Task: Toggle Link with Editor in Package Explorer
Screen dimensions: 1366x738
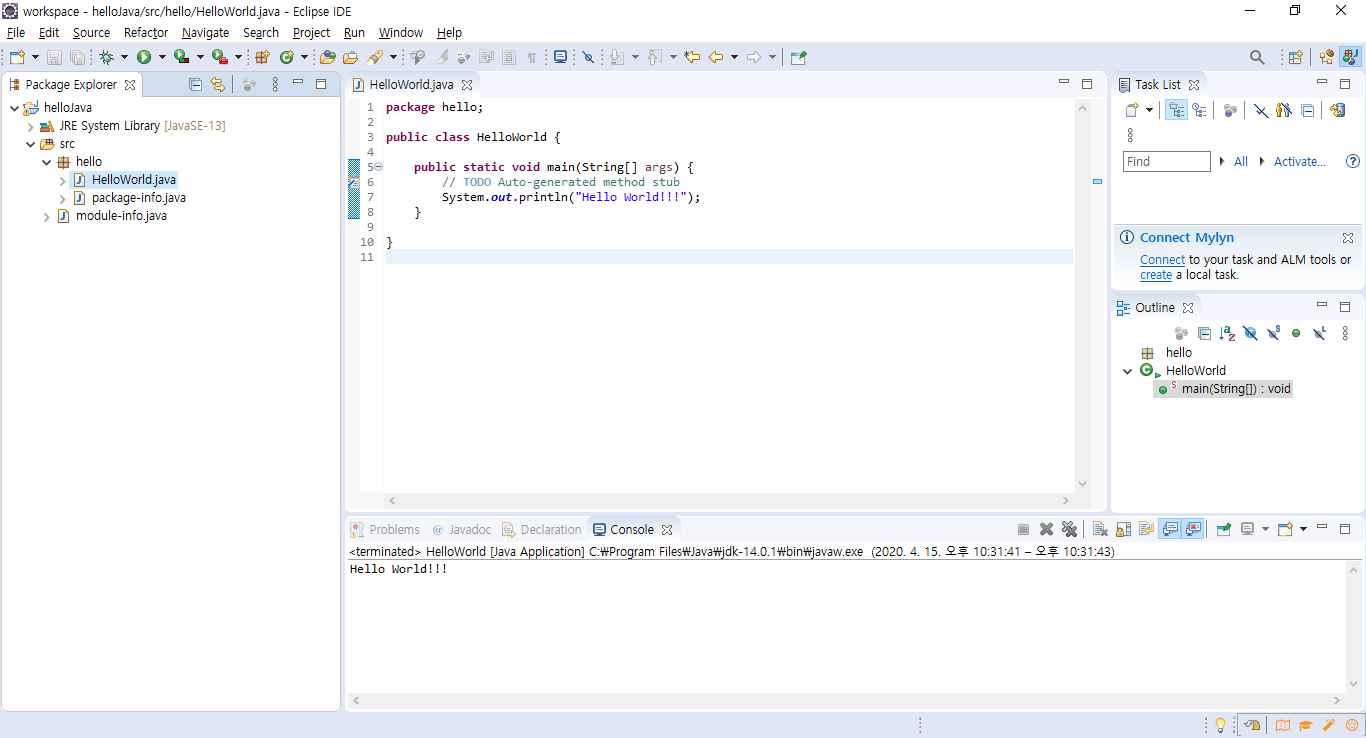Action: 217,85
